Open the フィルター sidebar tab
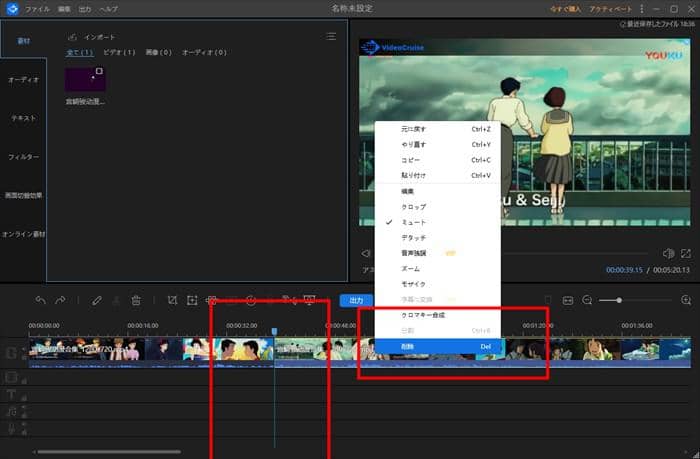The width and height of the screenshot is (700, 459). click(23, 157)
